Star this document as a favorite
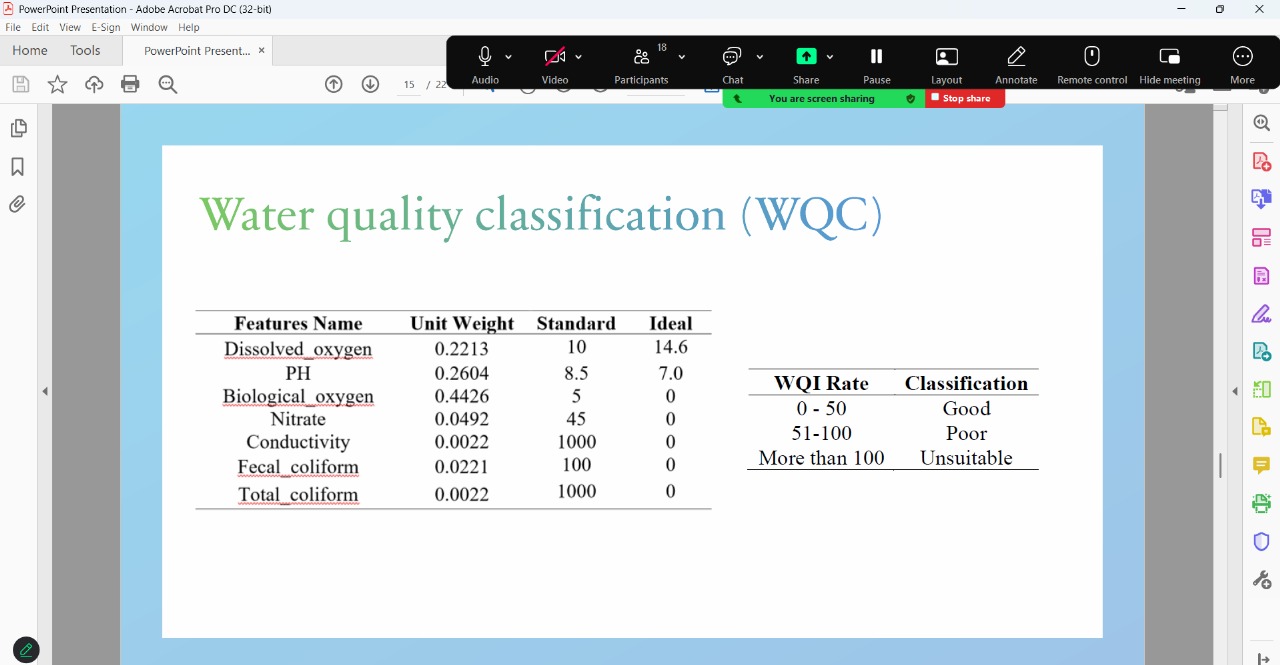 (57, 85)
